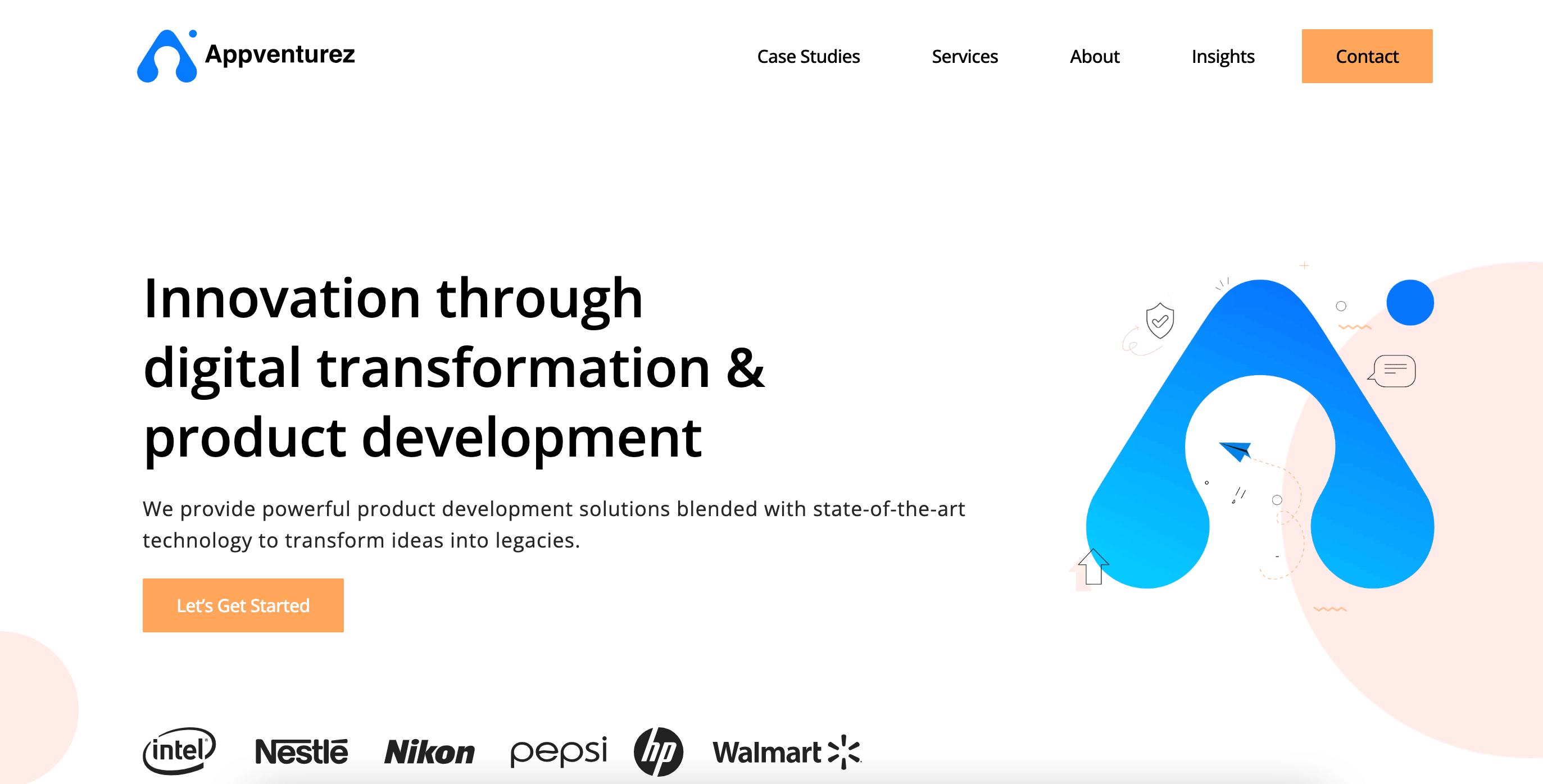Expand the About section dropdown
The image size is (1543, 784).
click(x=1093, y=56)
